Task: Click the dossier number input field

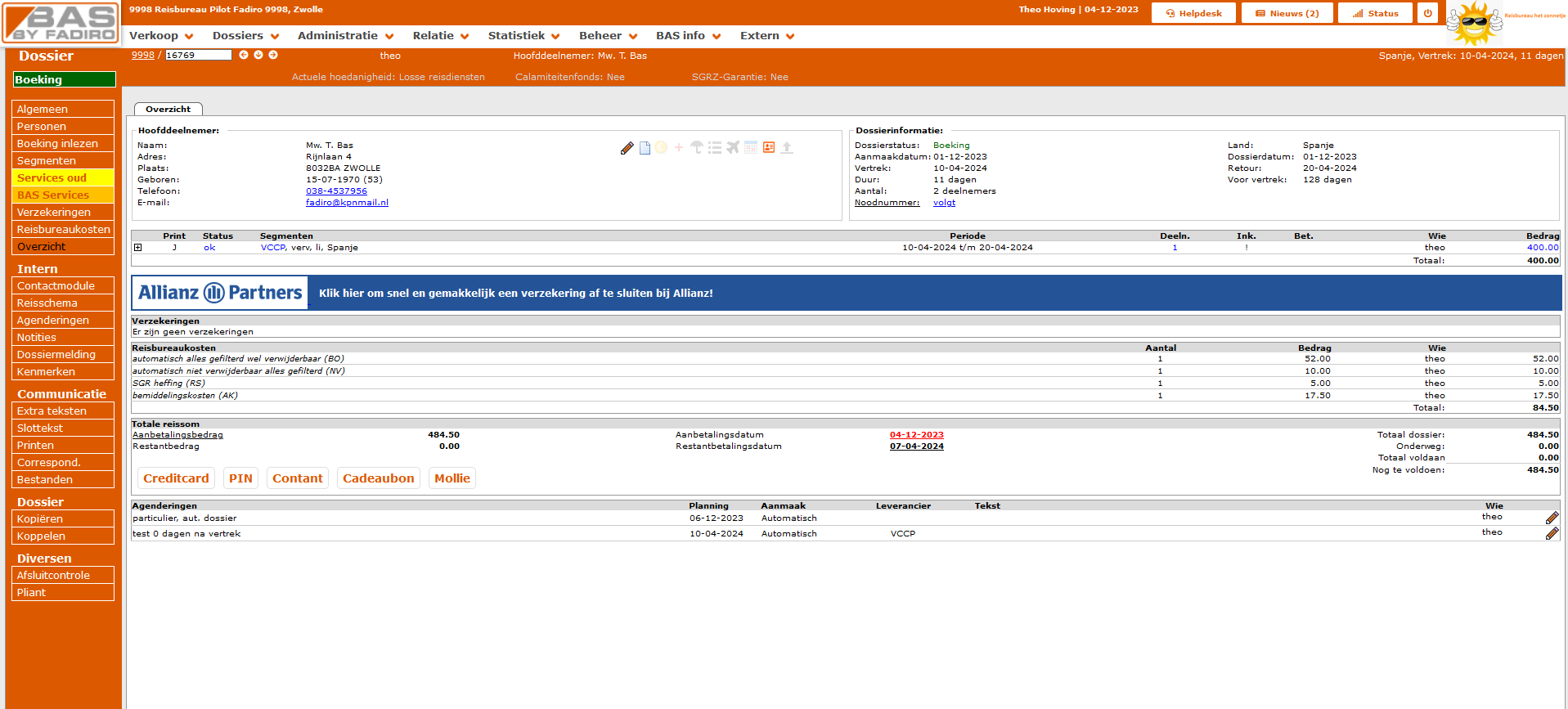Action: click(x=198, y=55)
